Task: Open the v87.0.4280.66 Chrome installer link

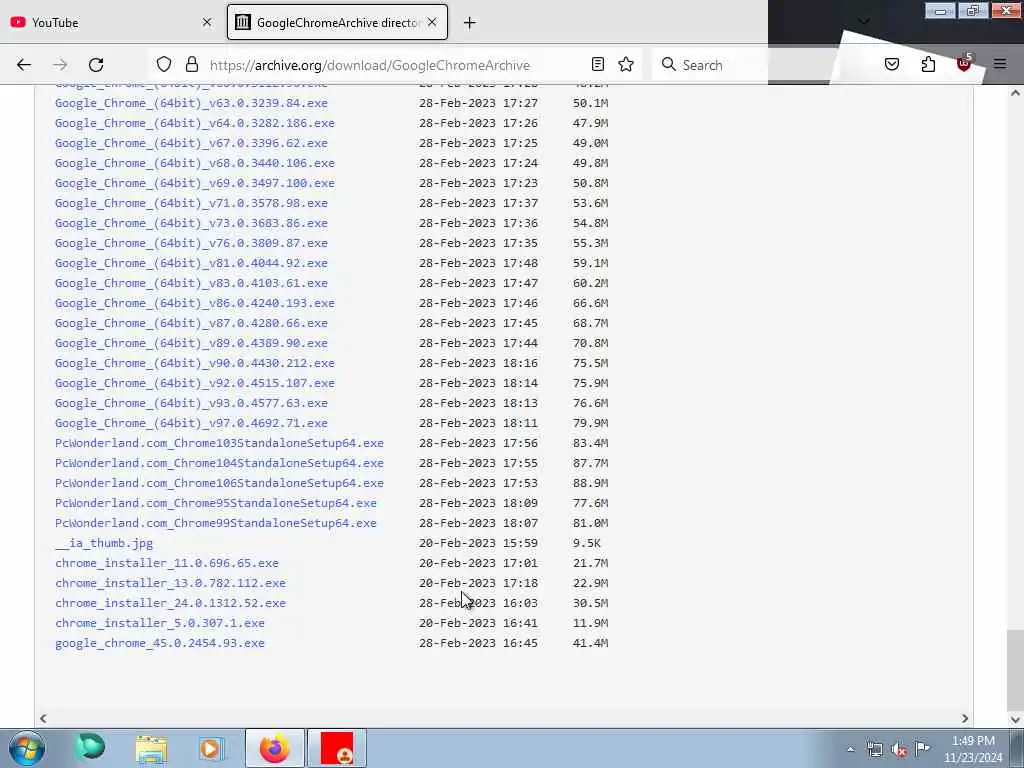Action: pos(191,323)
